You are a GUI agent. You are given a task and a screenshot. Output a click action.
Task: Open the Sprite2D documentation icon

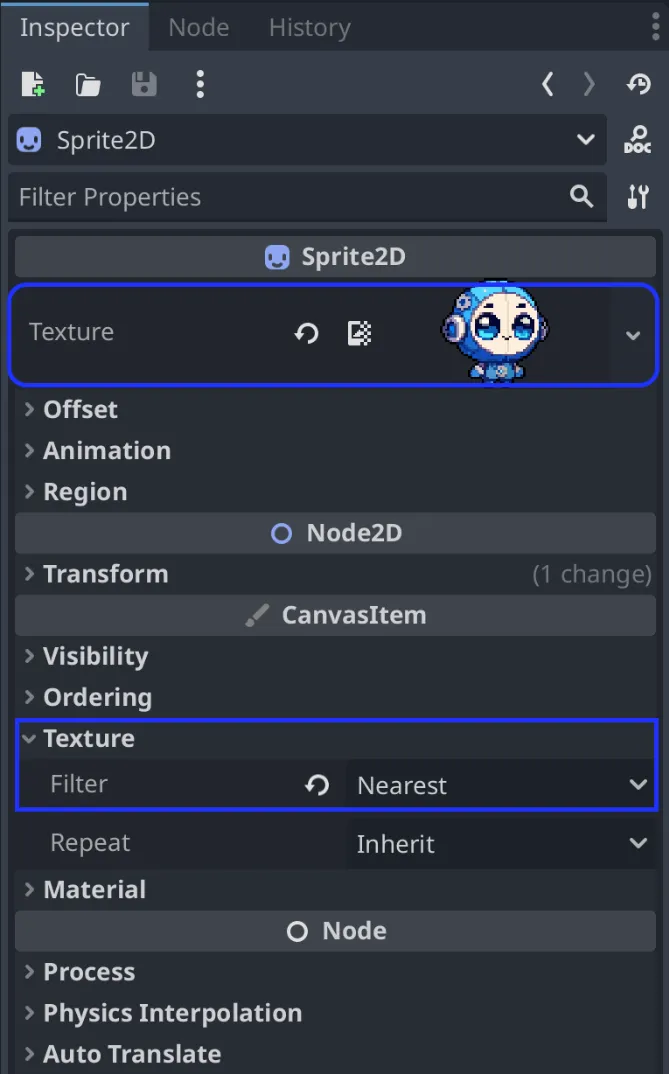pyautogui.click(x=637, y=140)
